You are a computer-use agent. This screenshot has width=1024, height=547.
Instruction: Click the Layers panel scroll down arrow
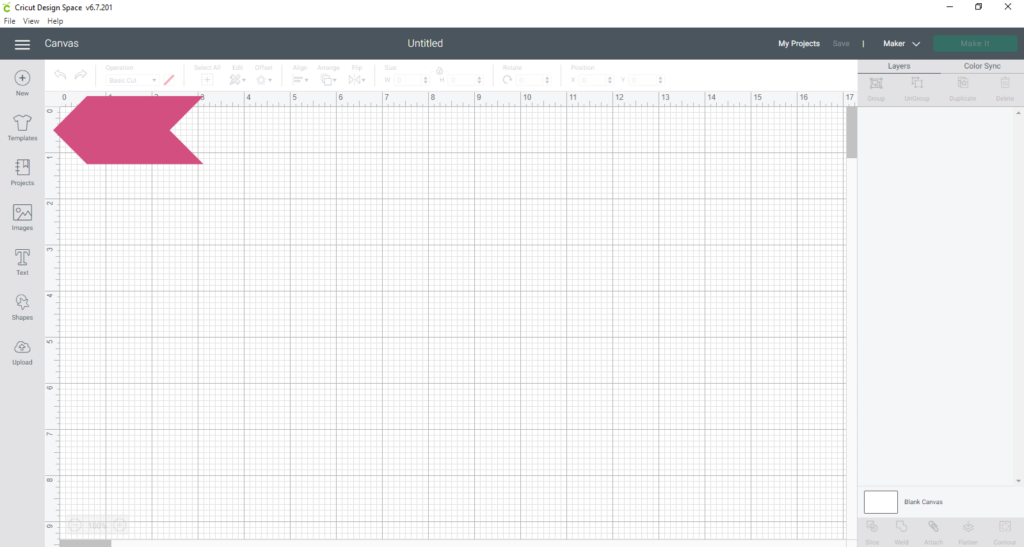(x=1018, y=481)
